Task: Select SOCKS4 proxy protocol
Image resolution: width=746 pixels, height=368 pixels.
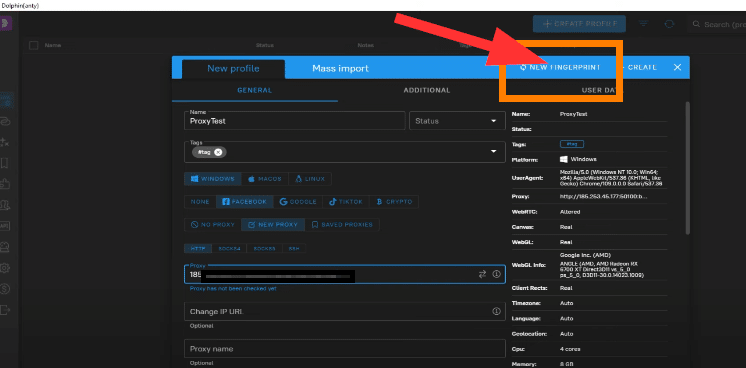Action: (229, 249)
